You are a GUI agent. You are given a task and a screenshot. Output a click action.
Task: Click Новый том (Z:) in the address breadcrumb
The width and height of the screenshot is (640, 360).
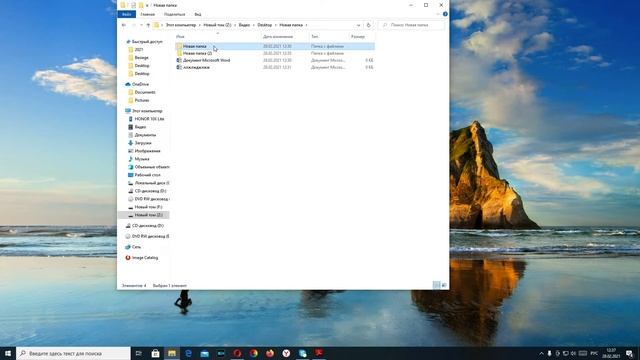point(217,25)
